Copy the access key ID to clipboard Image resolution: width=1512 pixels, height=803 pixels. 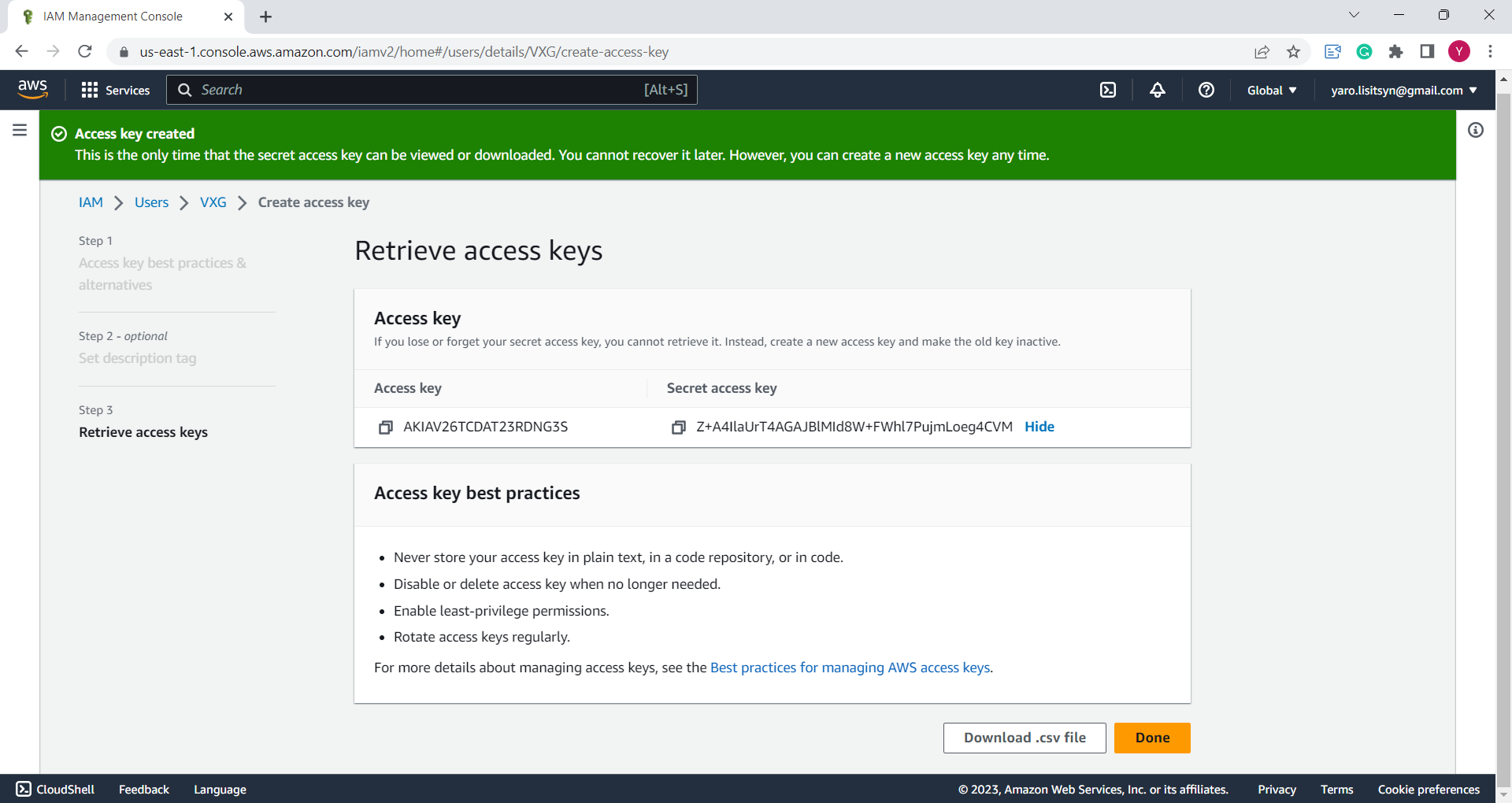[386, 427]
